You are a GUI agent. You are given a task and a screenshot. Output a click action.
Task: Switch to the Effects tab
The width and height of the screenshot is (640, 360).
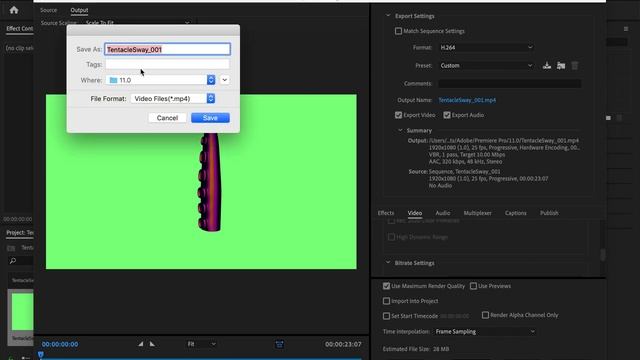pyautogui.click(x=386, y=213)
